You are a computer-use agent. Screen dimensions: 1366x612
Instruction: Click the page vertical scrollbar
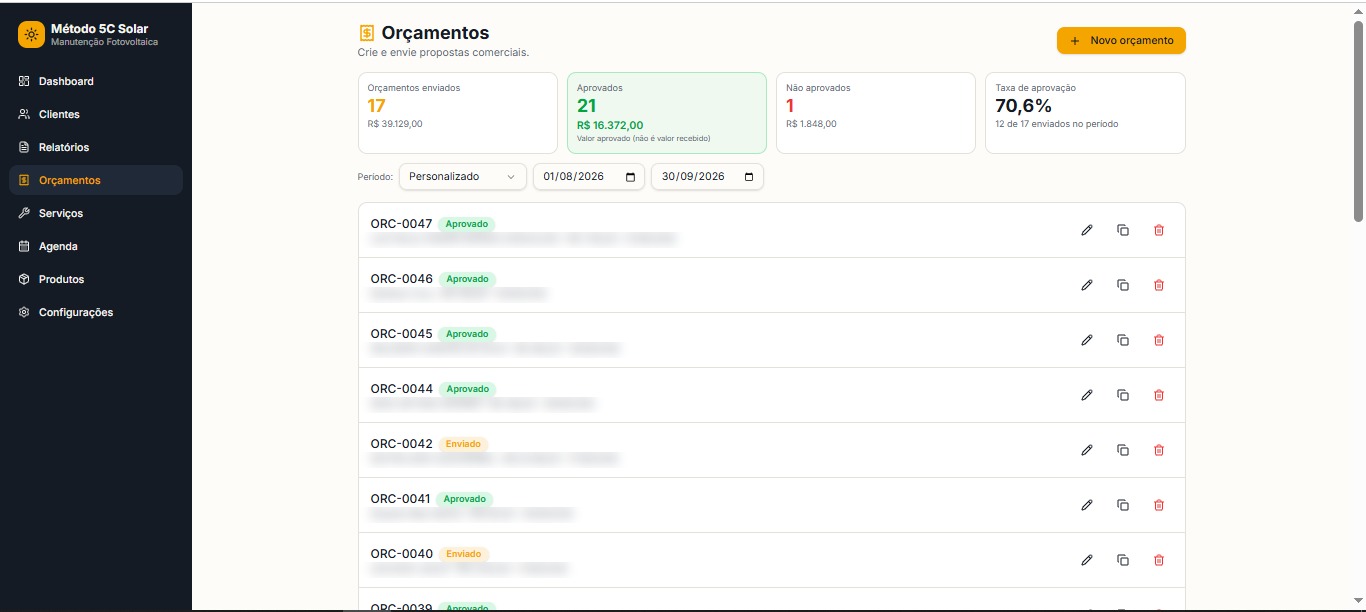click(1358, 120)
